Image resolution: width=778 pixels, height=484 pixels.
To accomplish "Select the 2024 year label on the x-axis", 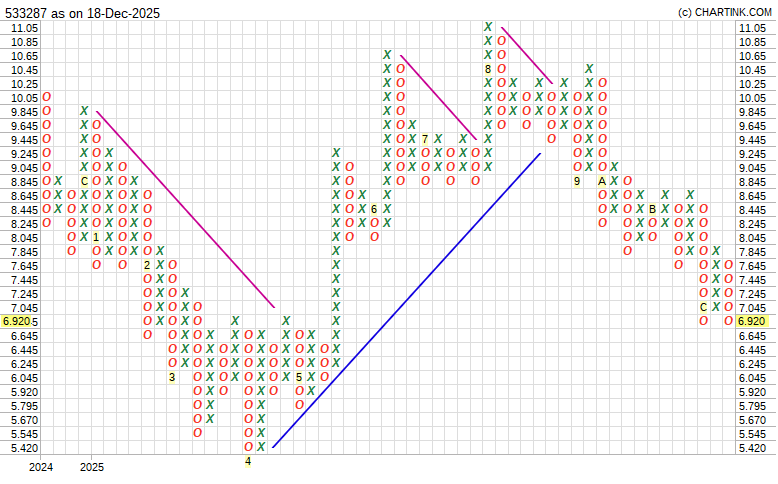I will tap(41, 467).
